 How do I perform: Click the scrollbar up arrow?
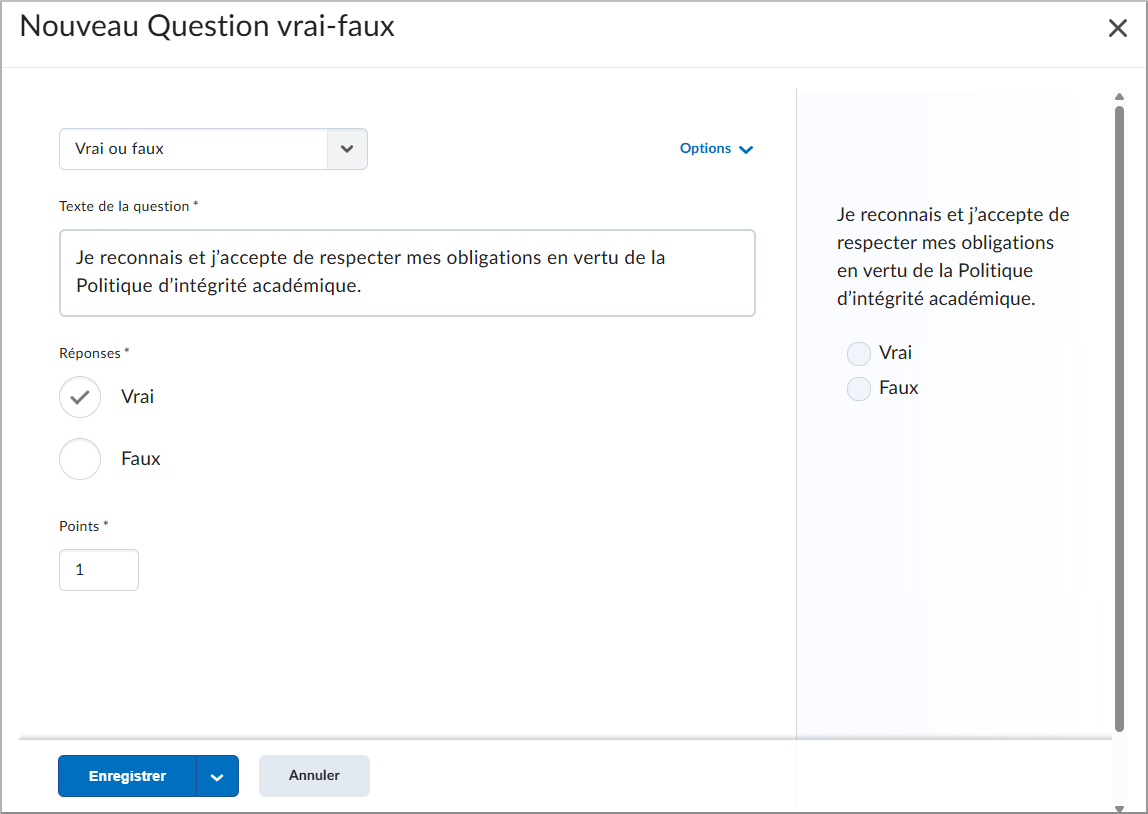point(1120,97)
